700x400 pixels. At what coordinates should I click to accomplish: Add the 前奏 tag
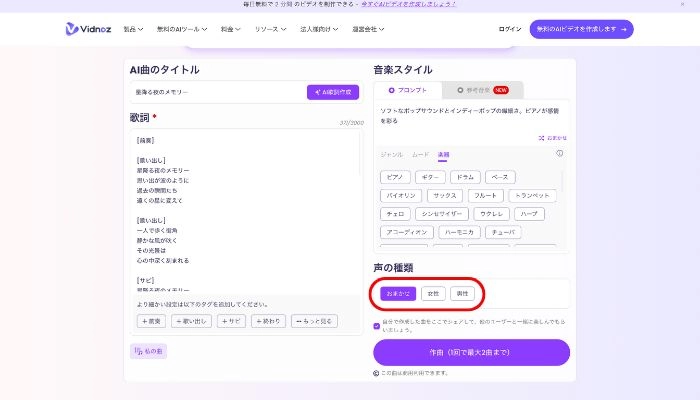tap(151, 321)
